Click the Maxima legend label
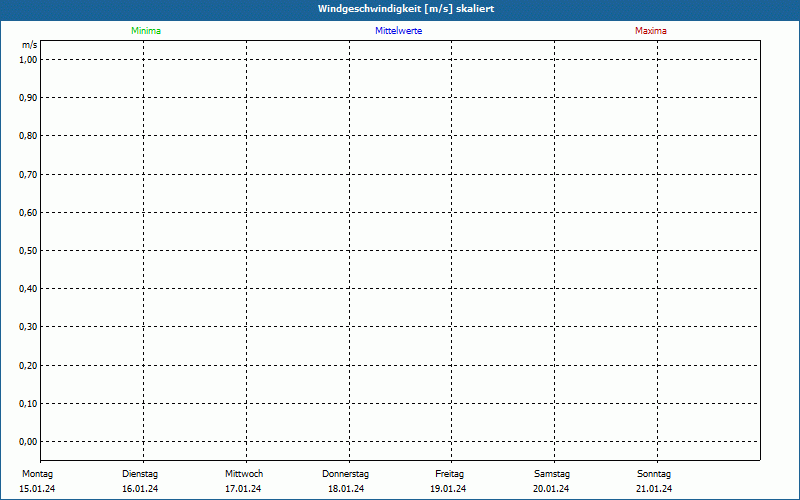The width and height of the screenshot is (800, 500). tap(650, 31)
